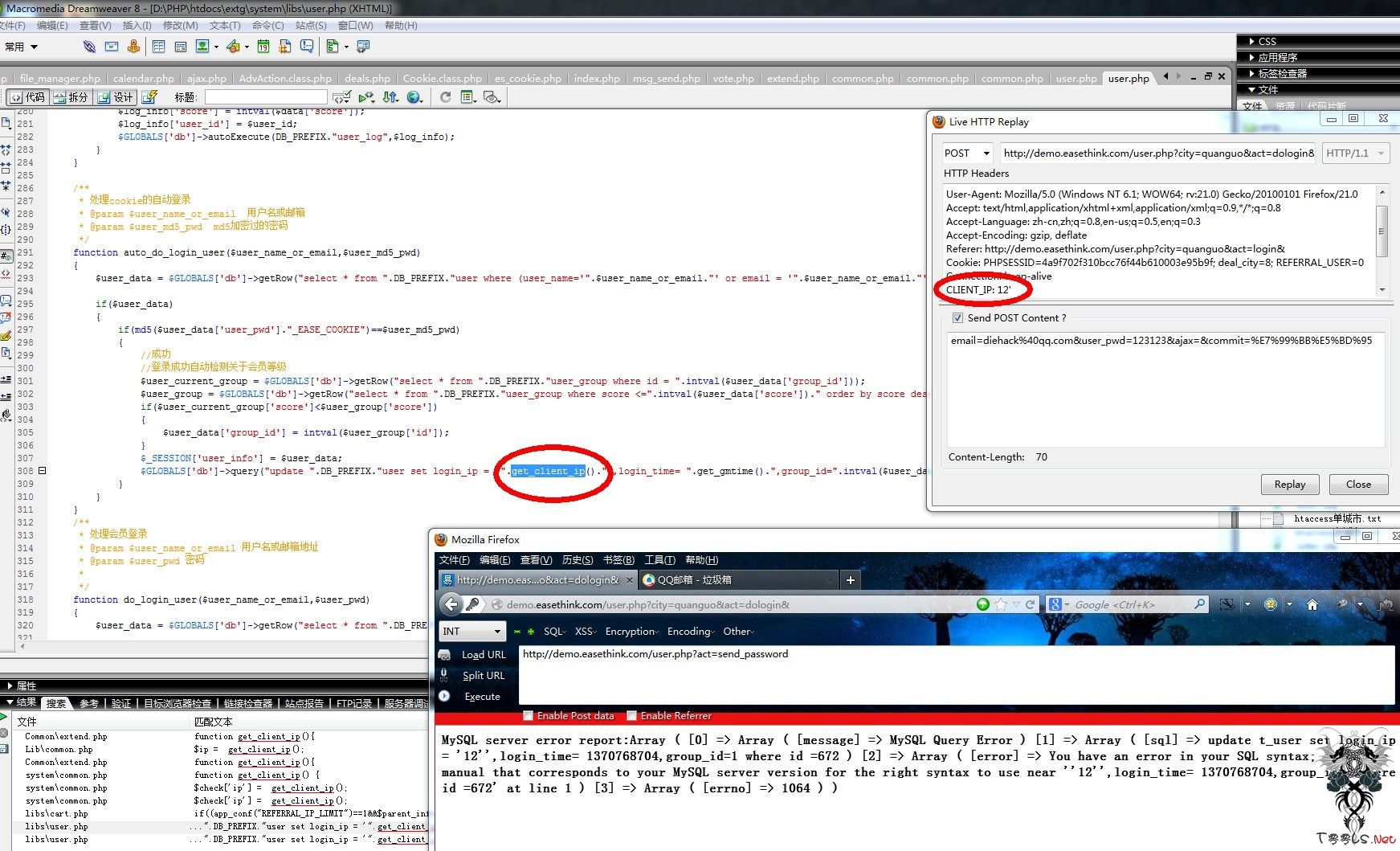1400x851 pixels.
Task: Open the Encoding menu in HackBar
Action: click(691, 632)
